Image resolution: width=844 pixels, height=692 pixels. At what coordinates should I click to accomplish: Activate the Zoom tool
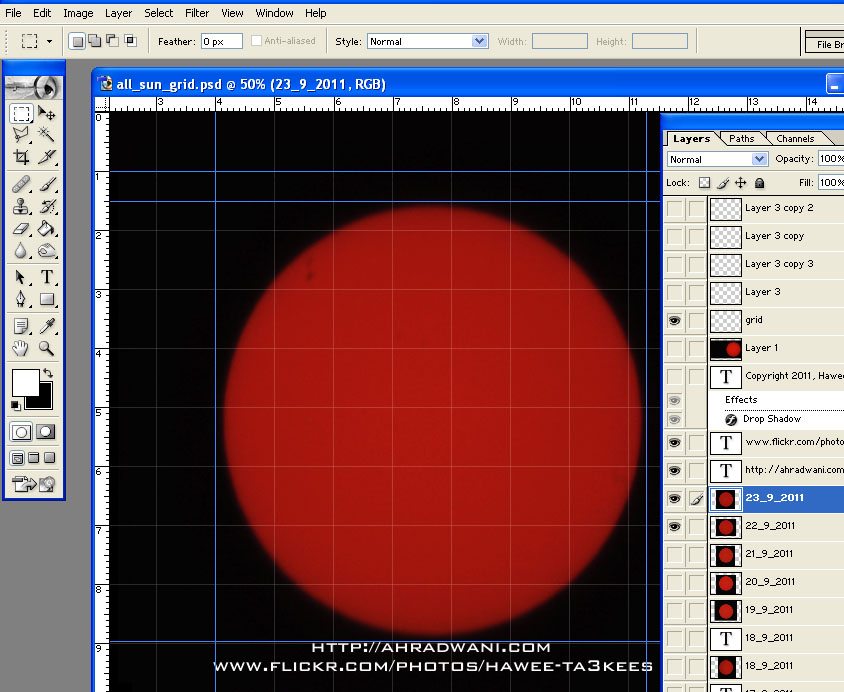coord(47,349)
